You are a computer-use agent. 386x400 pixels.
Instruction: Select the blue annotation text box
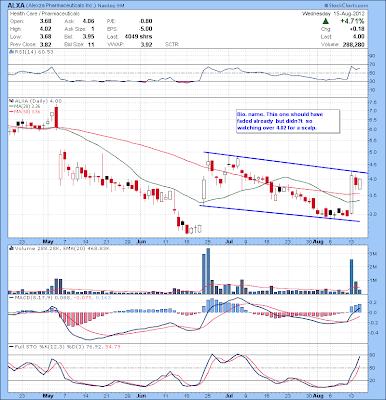coord(288,121)
